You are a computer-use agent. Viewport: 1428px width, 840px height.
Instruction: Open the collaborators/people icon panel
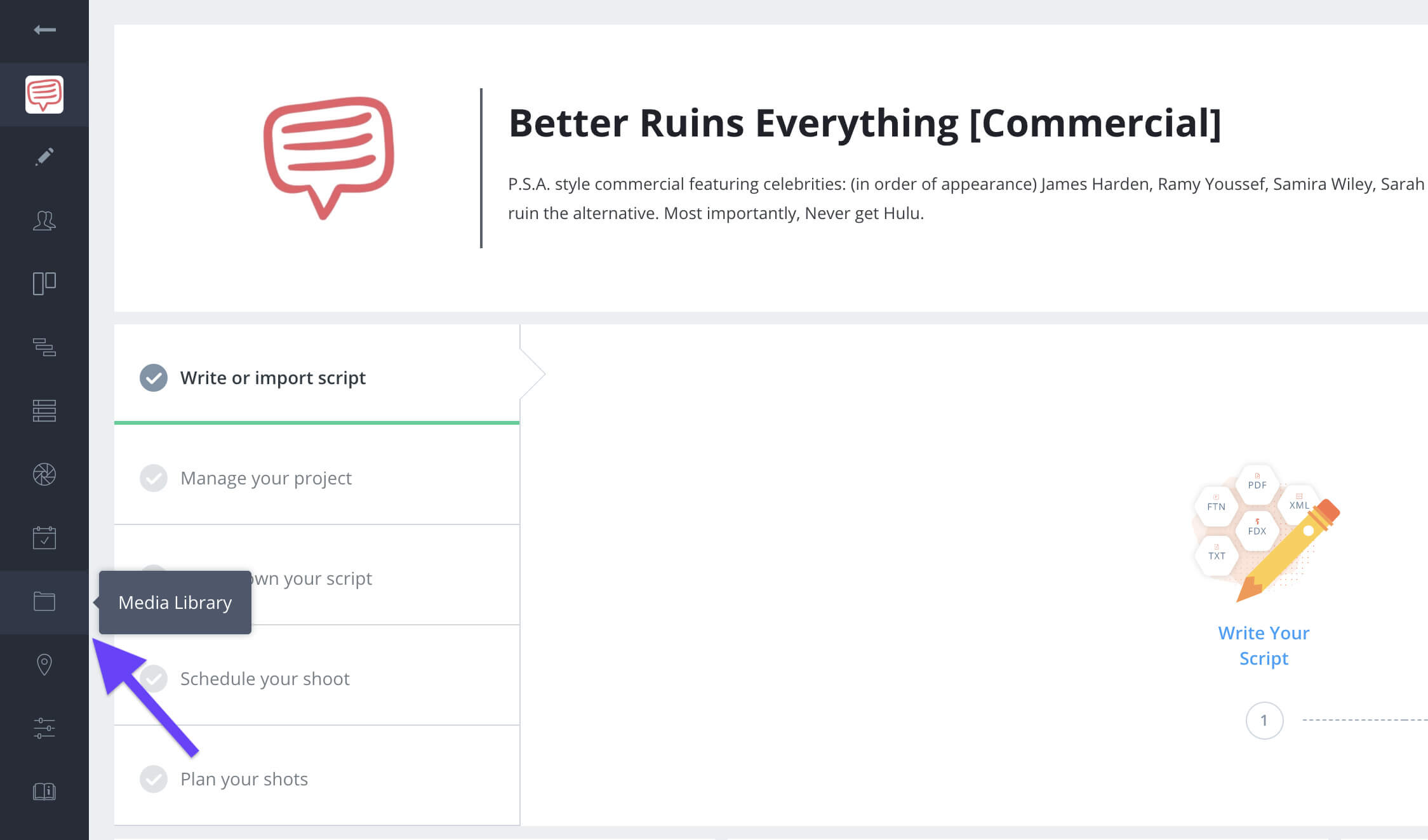click(44, 219)
